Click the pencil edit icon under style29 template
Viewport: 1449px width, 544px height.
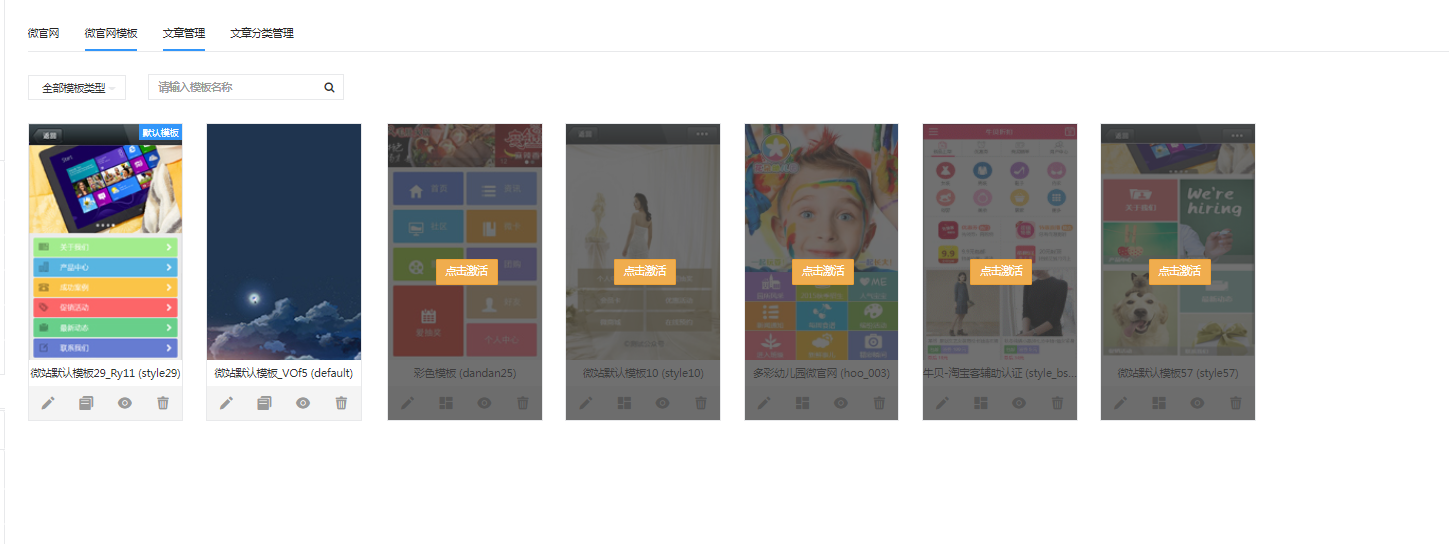point(48,403)
